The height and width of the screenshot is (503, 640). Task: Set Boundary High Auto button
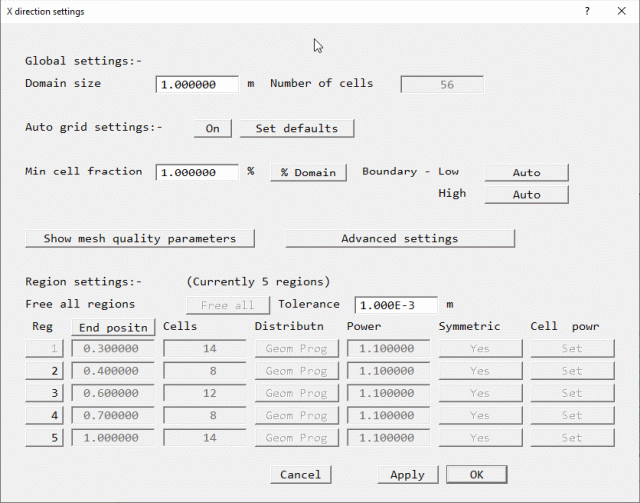[x=526, y=194]
